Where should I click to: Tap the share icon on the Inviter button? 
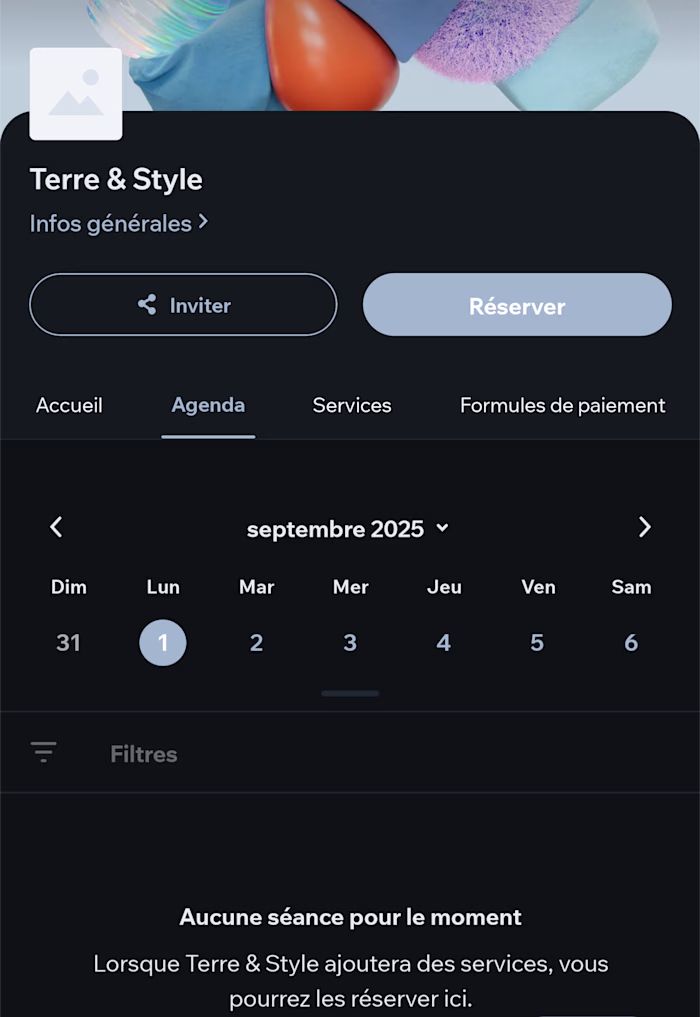tap(146, 305)
